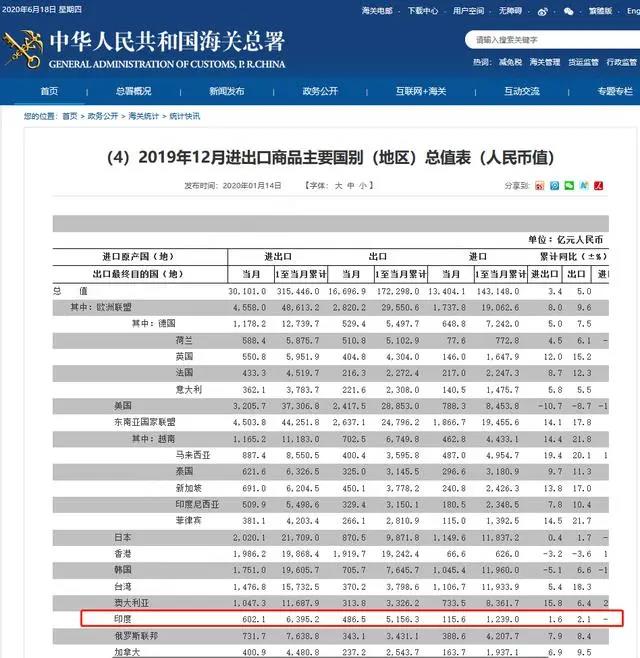The width and height of the screenshot is (640, 658).
Task: Set font size to 大 (large)
Action: click(338, 186)
